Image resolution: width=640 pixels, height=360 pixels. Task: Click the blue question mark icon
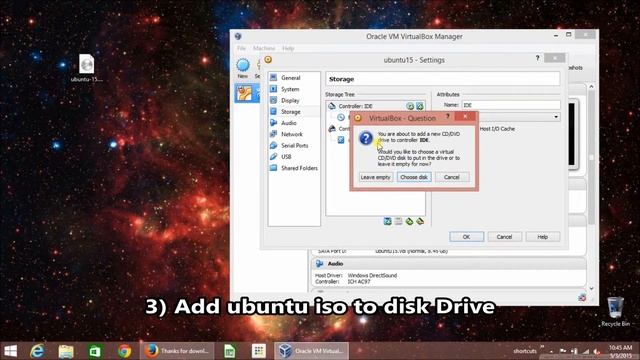coord(366,138)
